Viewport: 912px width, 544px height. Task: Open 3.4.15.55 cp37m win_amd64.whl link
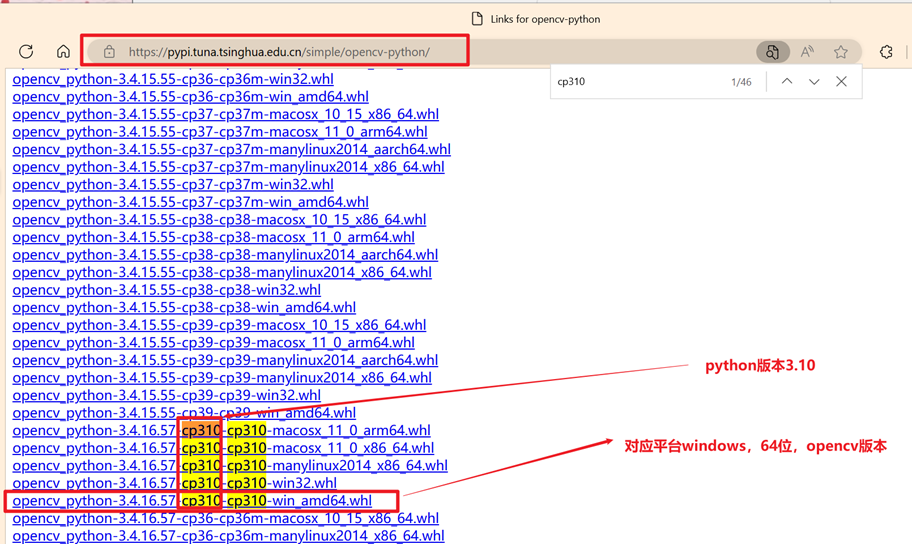point(190,202)
